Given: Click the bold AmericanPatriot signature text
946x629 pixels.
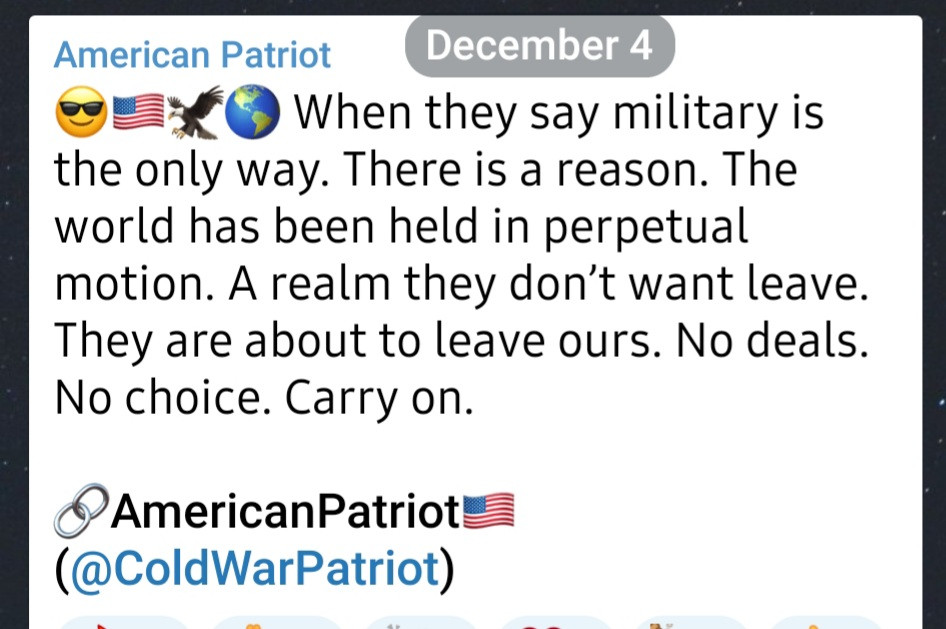Looking at the screenshot, I should coord(285,513).
